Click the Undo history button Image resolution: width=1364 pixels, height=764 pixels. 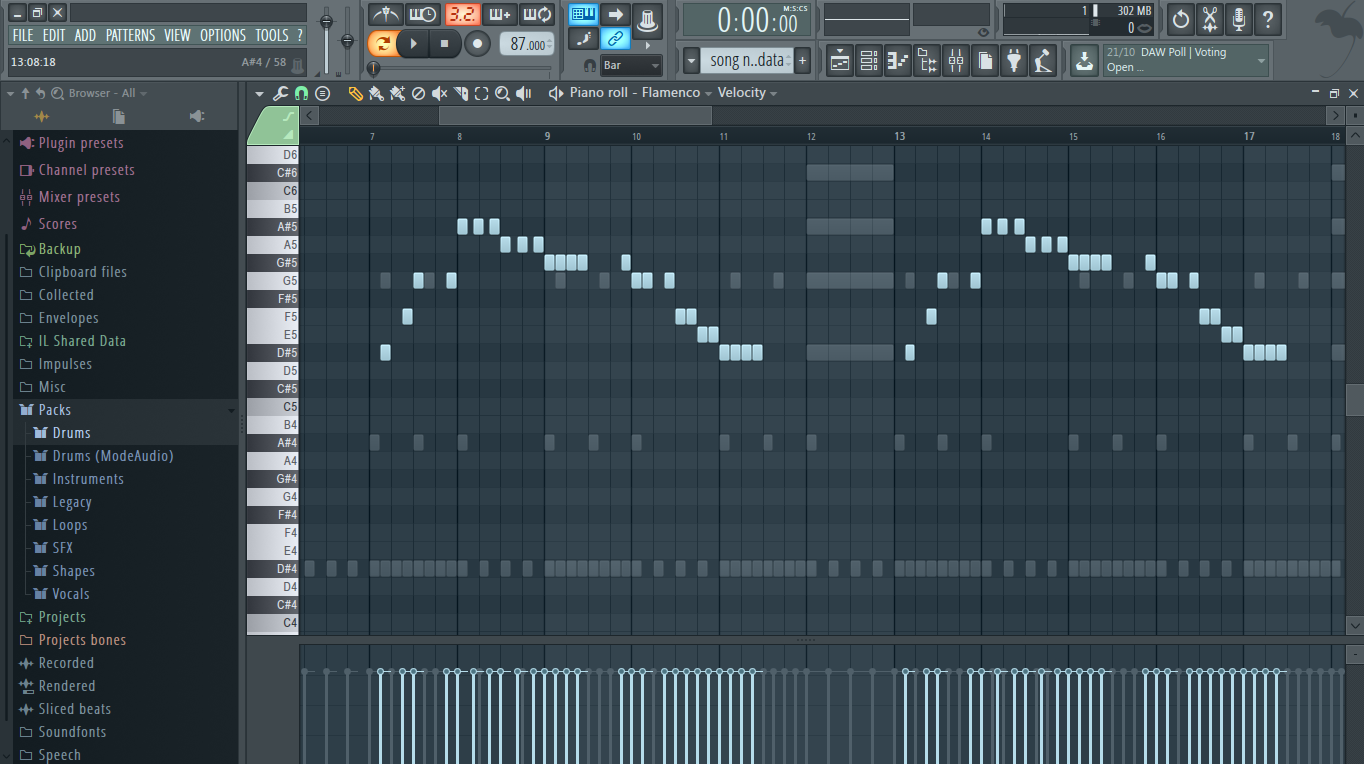[x=1181, y=18]
